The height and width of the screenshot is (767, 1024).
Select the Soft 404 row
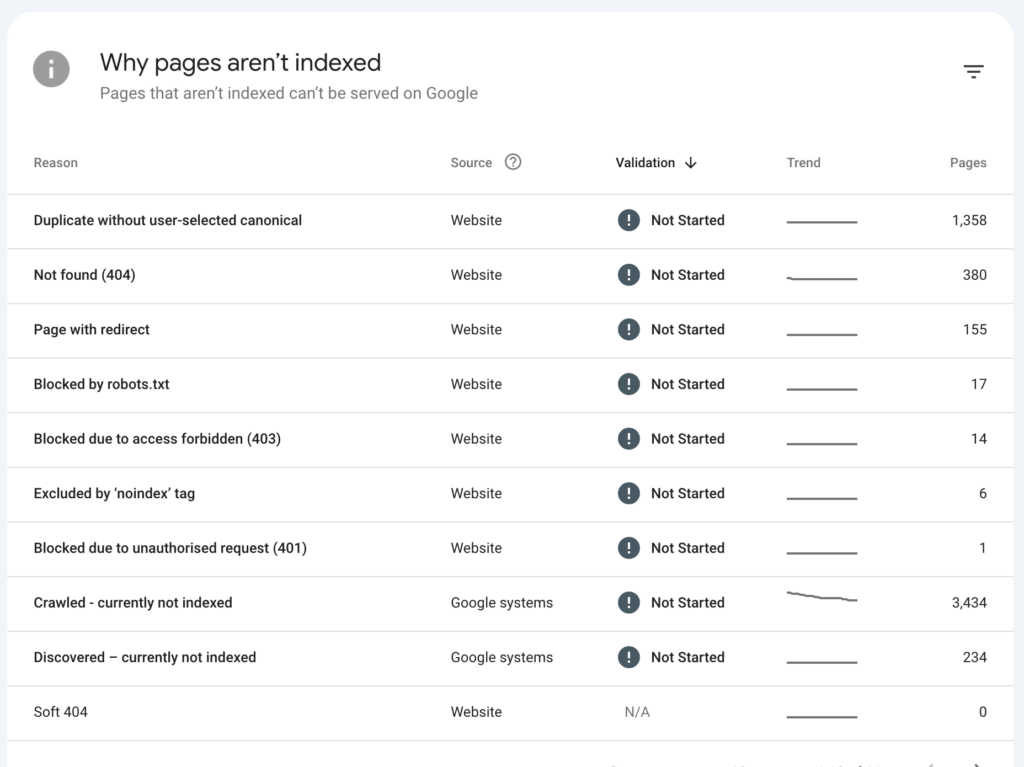tap(61, 712)
